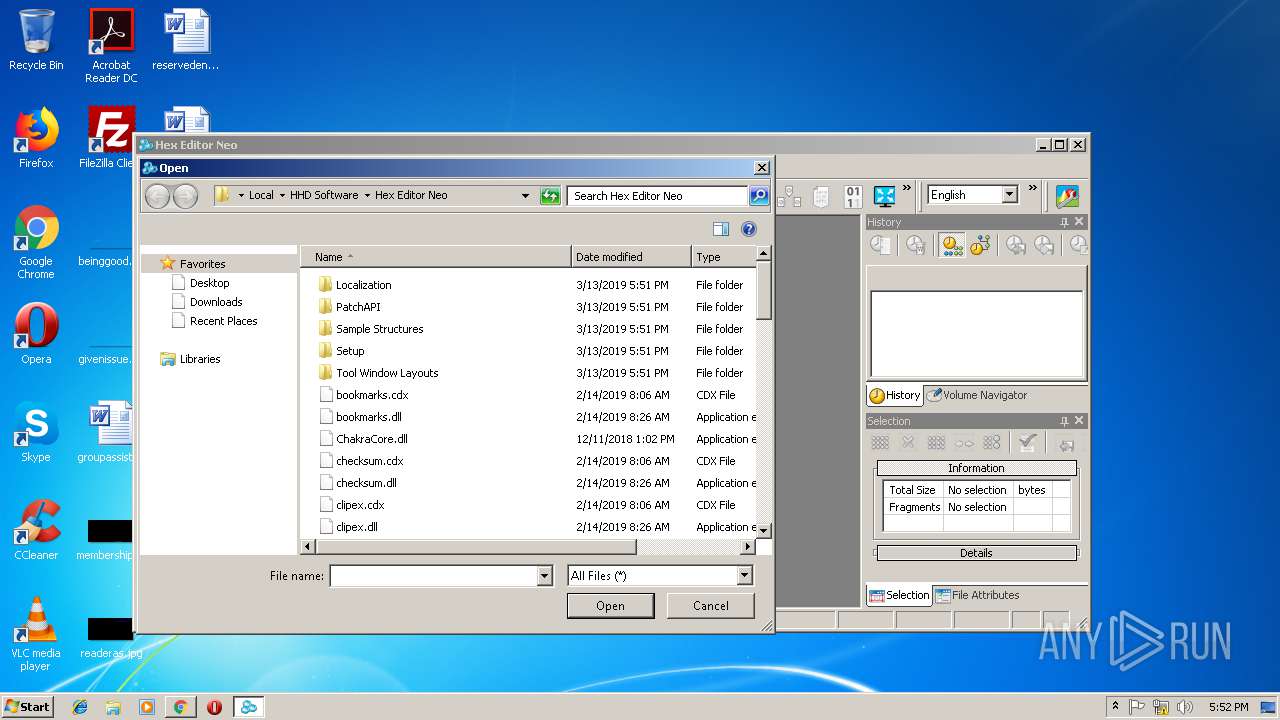Screen dimensions: 1280x720
Task: Click the structure diagram toolbar icon in Hex Editor Neo
Action: click(x=789, y=196)
